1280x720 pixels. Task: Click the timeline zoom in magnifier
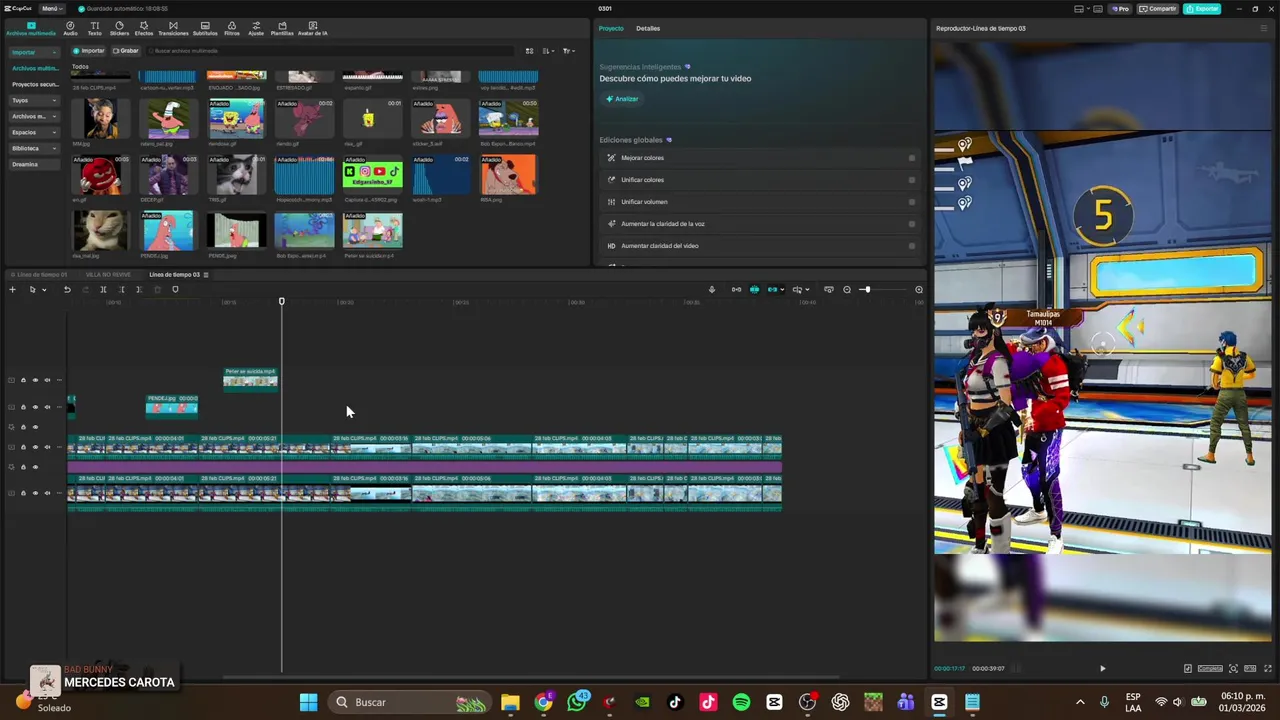(919, 290)
